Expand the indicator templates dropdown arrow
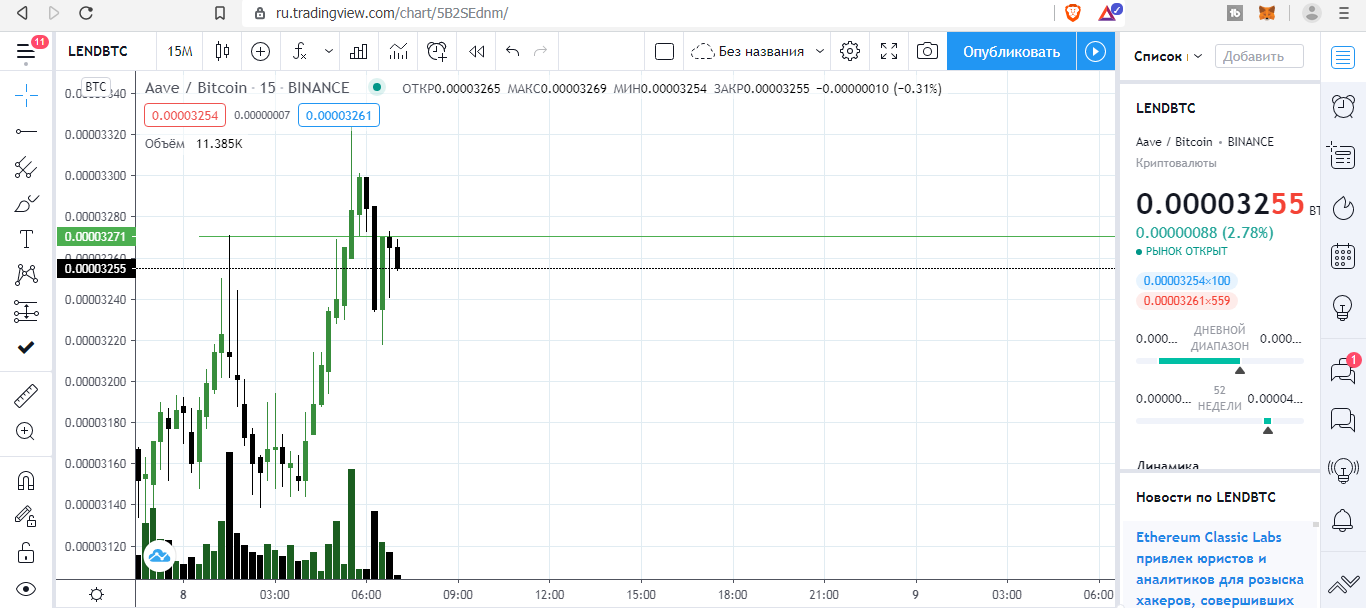Image resolution: width=1366 pixels, height=608 pixels. (x=328, y=51)
